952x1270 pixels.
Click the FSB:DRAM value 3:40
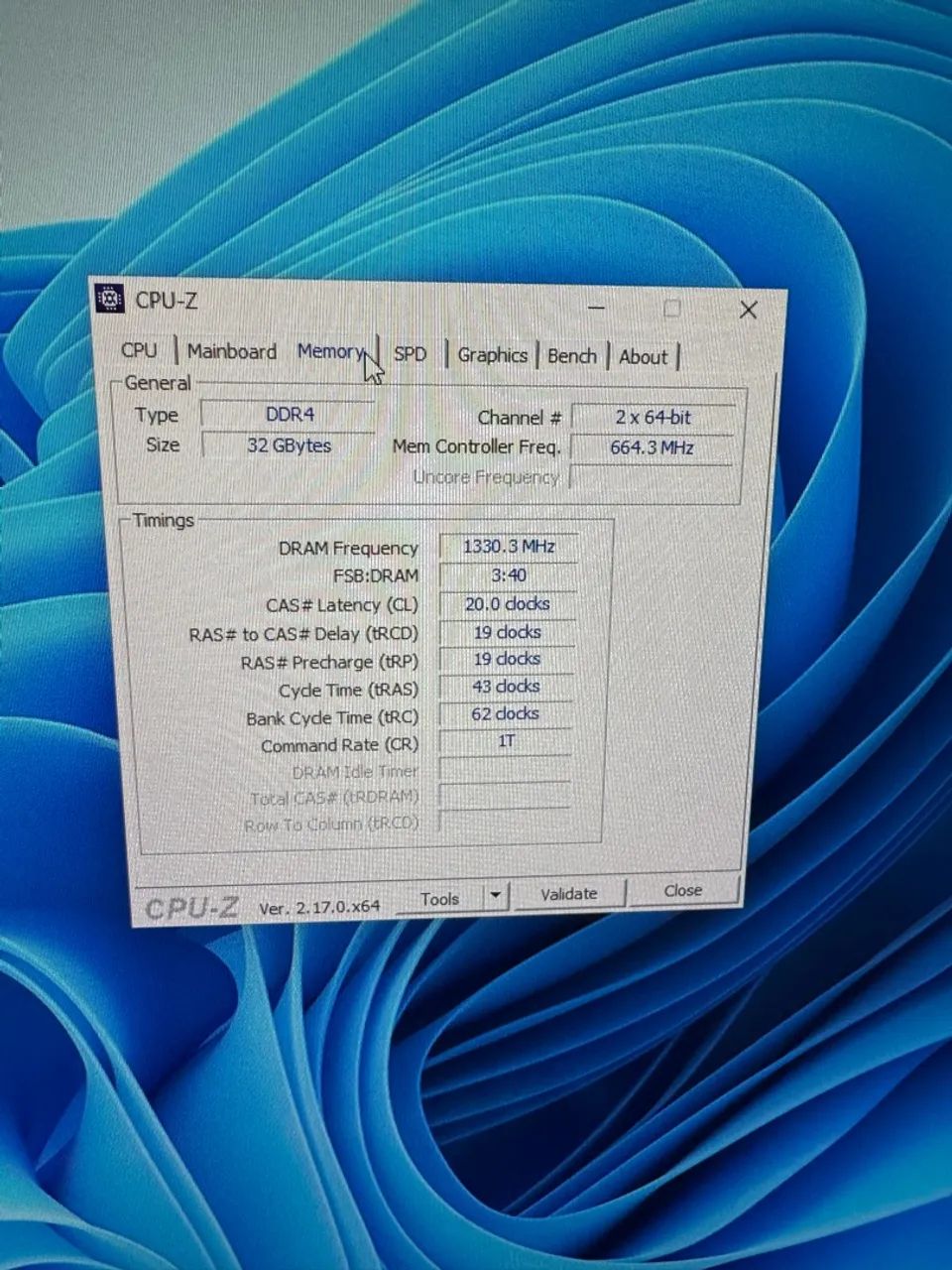pos(509,575)
